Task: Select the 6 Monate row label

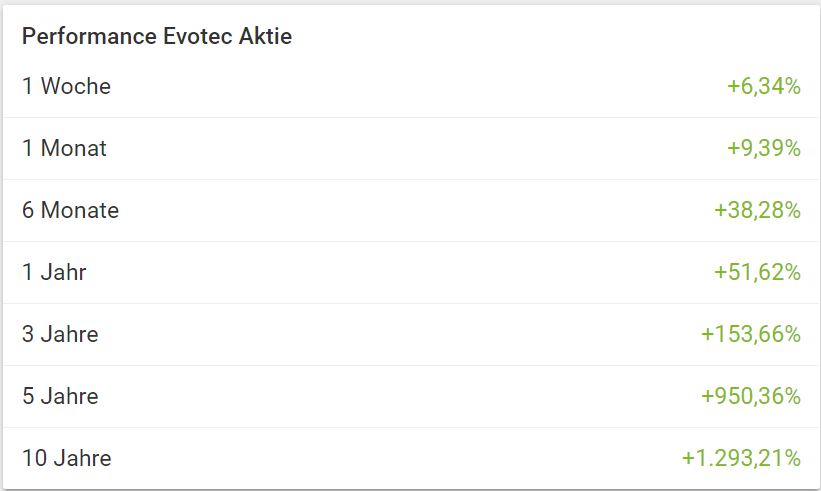Action: (x=70, y=211)
